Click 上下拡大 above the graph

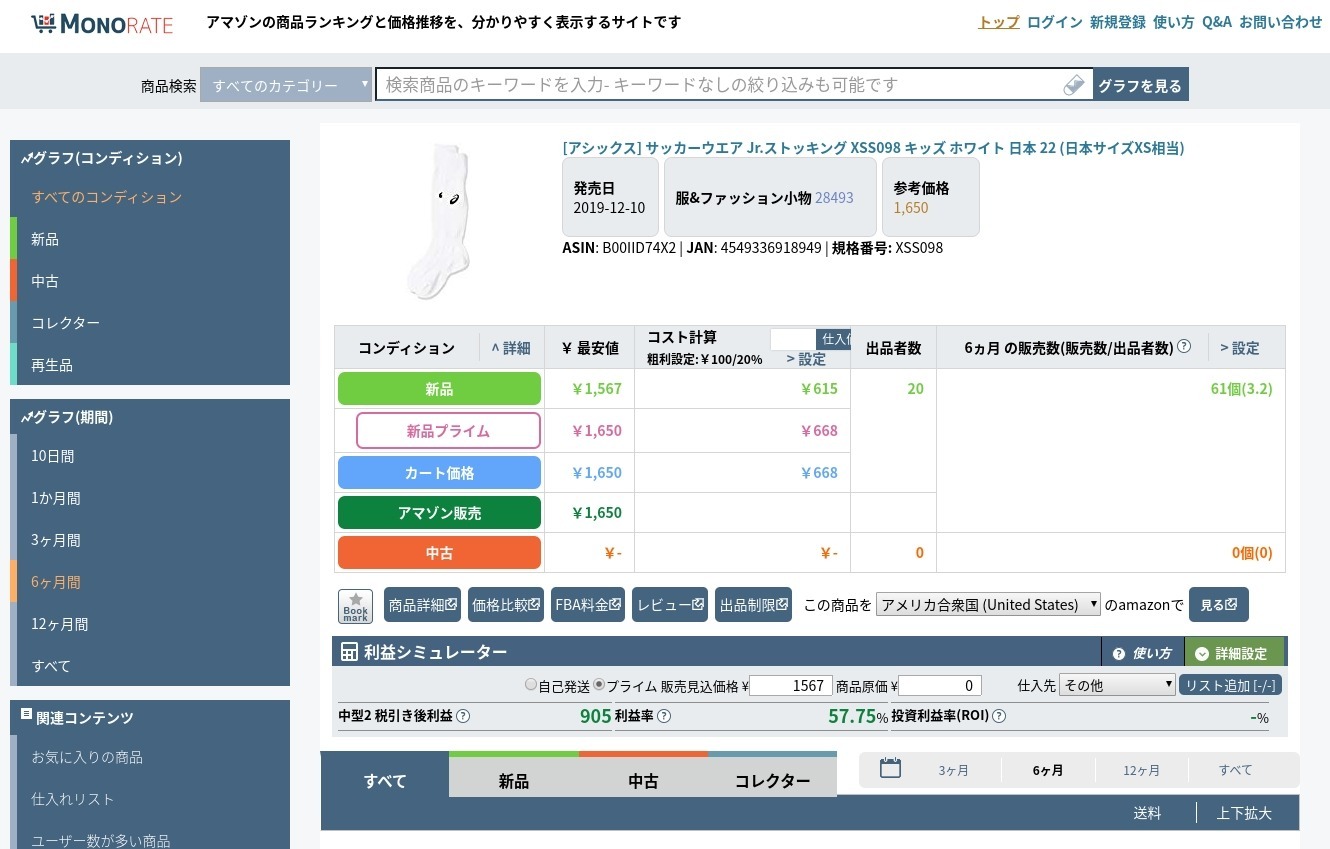1244,813
